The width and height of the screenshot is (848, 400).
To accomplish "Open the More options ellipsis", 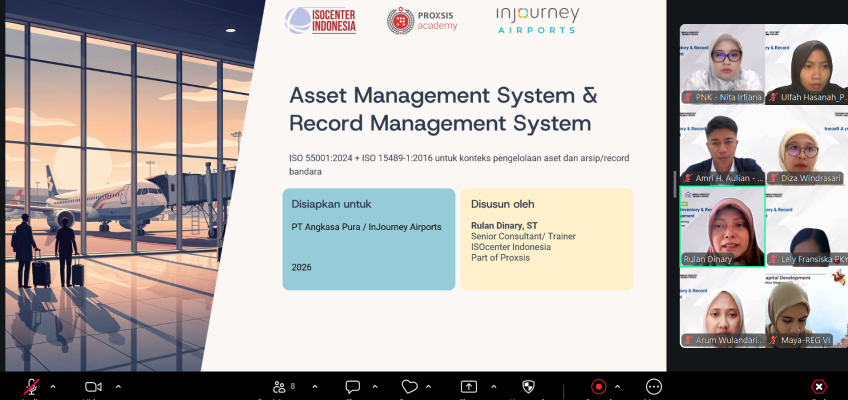I will [x=654, y=387].
